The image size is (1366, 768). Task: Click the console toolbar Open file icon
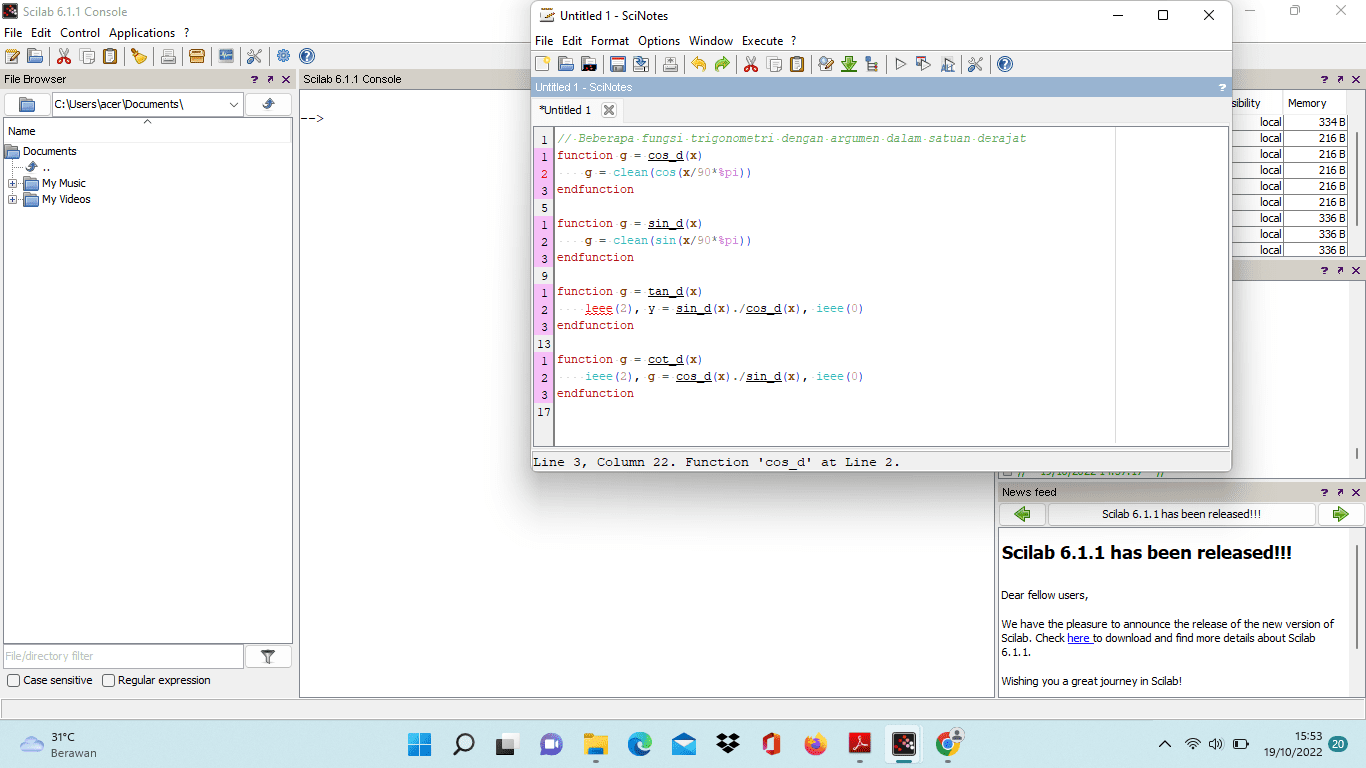tap(35, 56)
